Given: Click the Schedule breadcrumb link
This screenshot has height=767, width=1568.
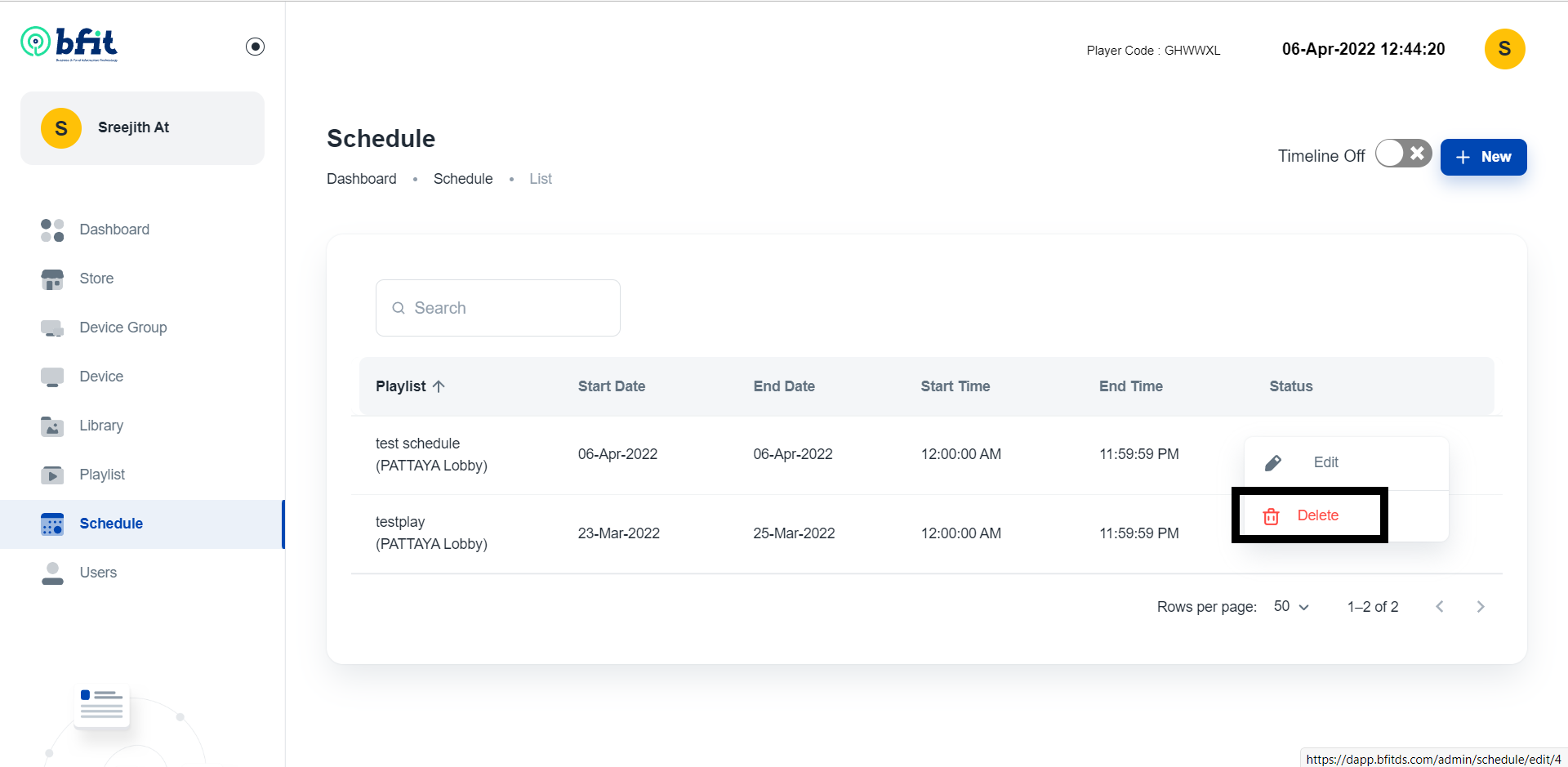Looking at the screenshot, I should (463, 179).
